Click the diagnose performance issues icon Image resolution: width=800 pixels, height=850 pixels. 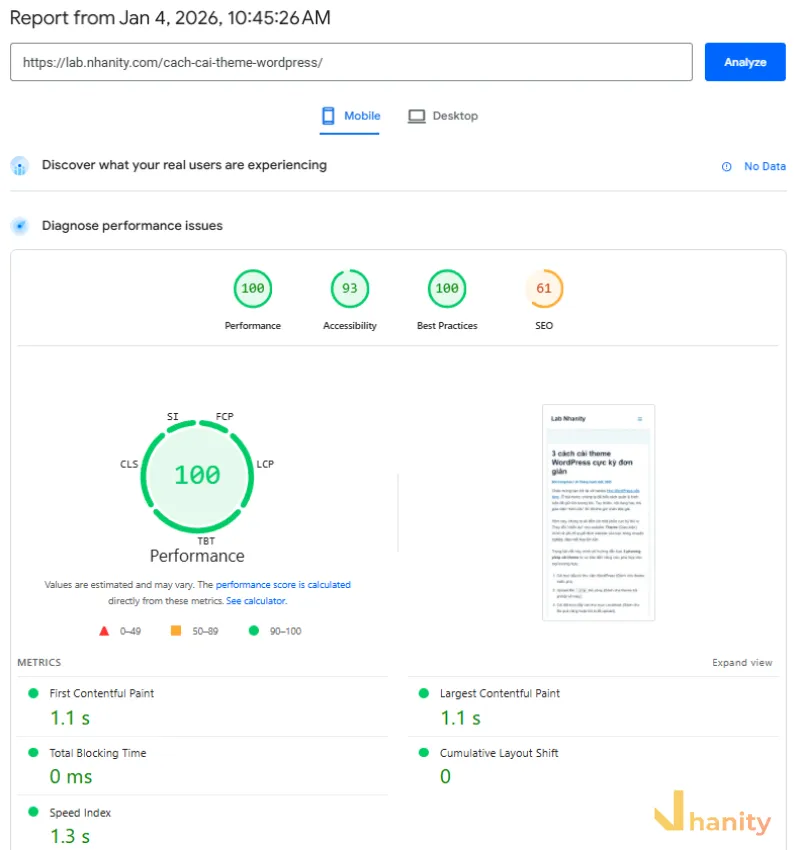pos(20,226)
